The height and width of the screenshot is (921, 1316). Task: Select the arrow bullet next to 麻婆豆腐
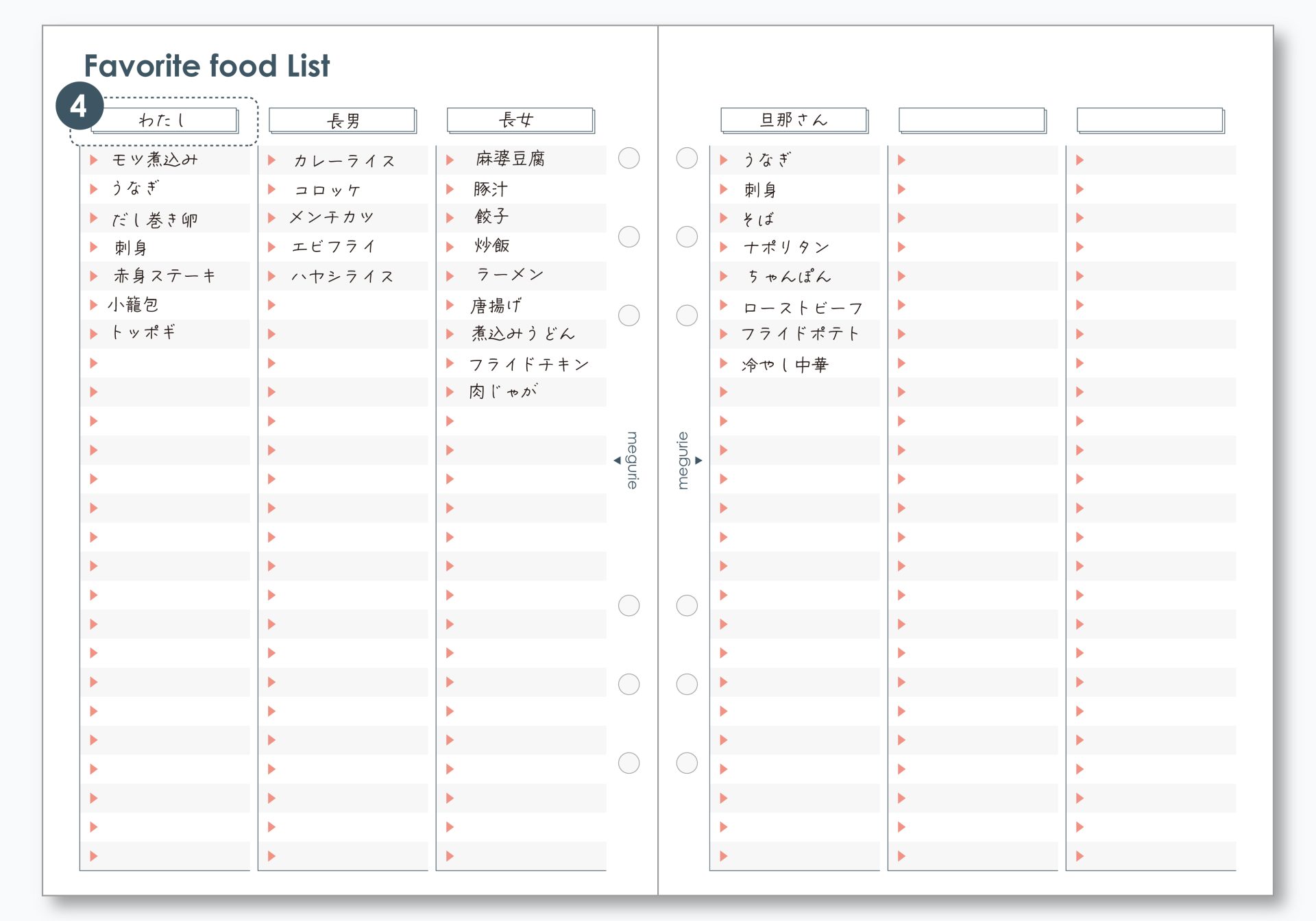(450, 160)
